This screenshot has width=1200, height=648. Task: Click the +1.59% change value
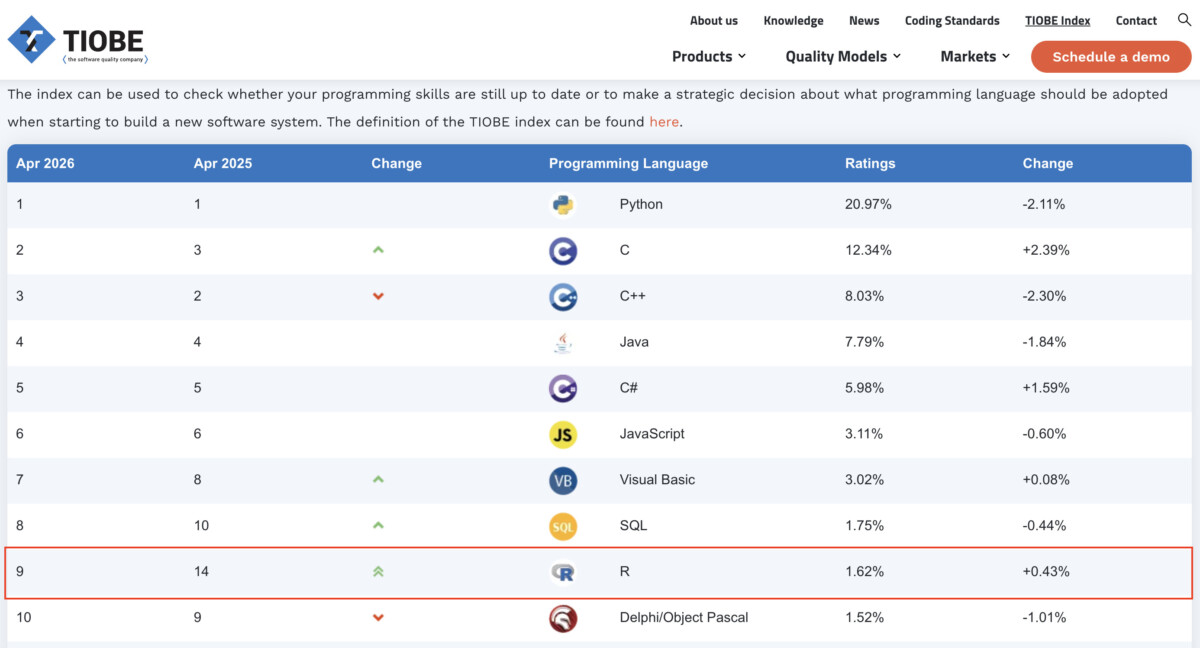point(1046,388)
